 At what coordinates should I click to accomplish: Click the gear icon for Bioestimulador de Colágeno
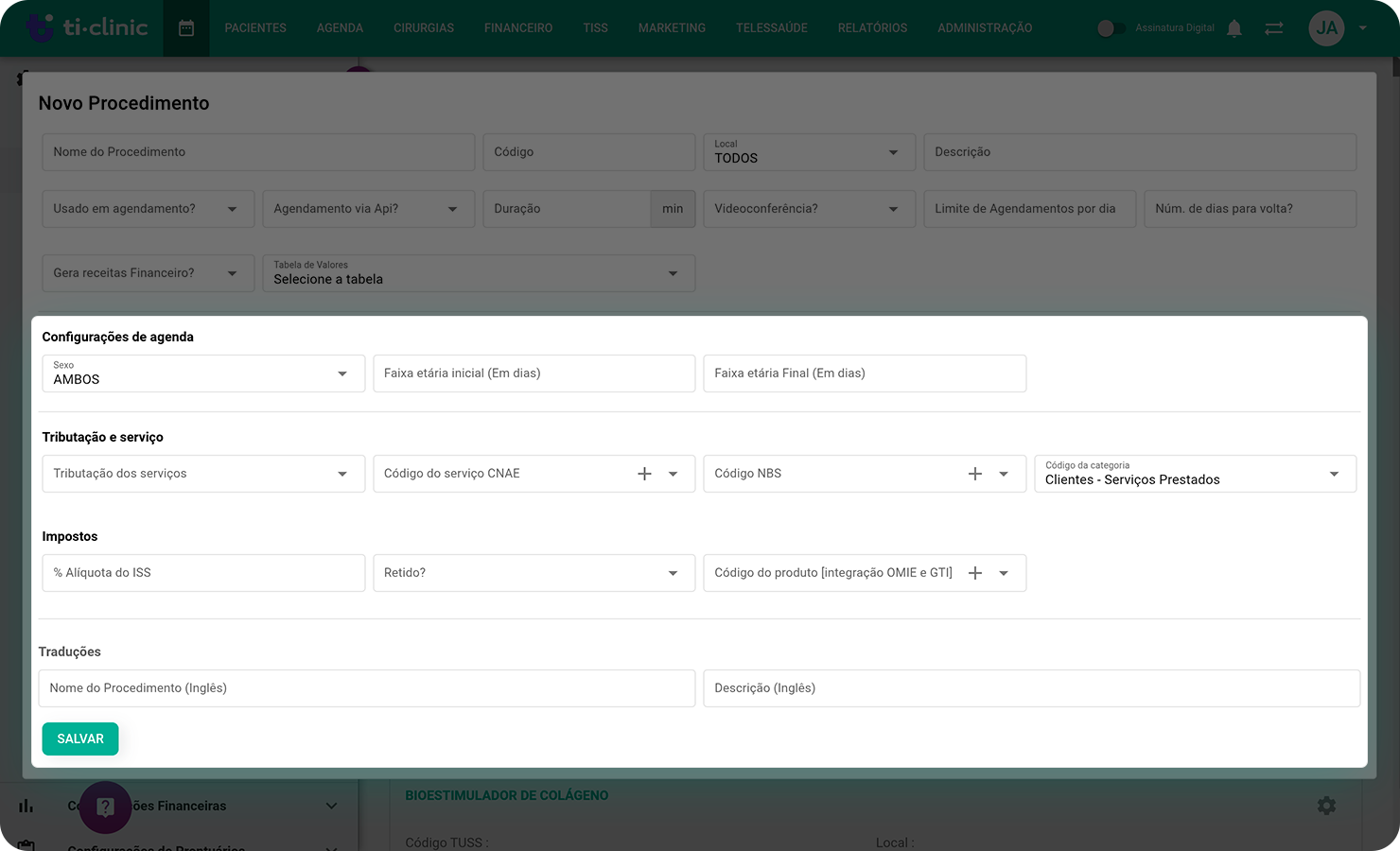pyautogui.click(x=1326, y=806)
